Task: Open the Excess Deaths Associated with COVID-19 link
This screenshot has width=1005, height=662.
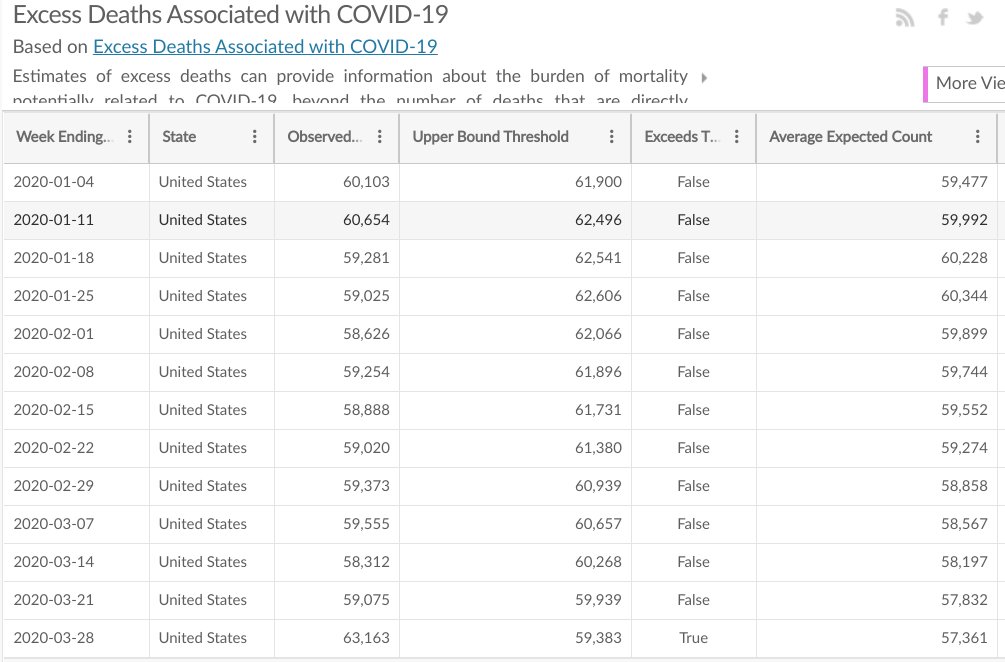Action: pyautogui.click(x=265, y=47)
